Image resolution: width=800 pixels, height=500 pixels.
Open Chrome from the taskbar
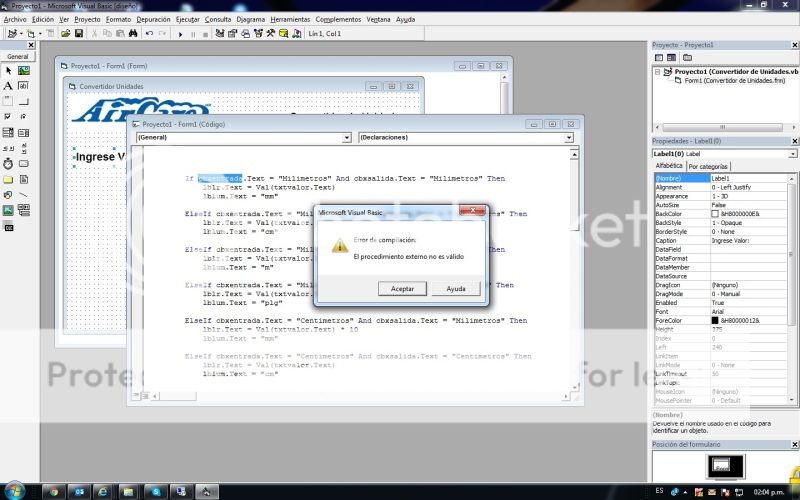(54, 492)
